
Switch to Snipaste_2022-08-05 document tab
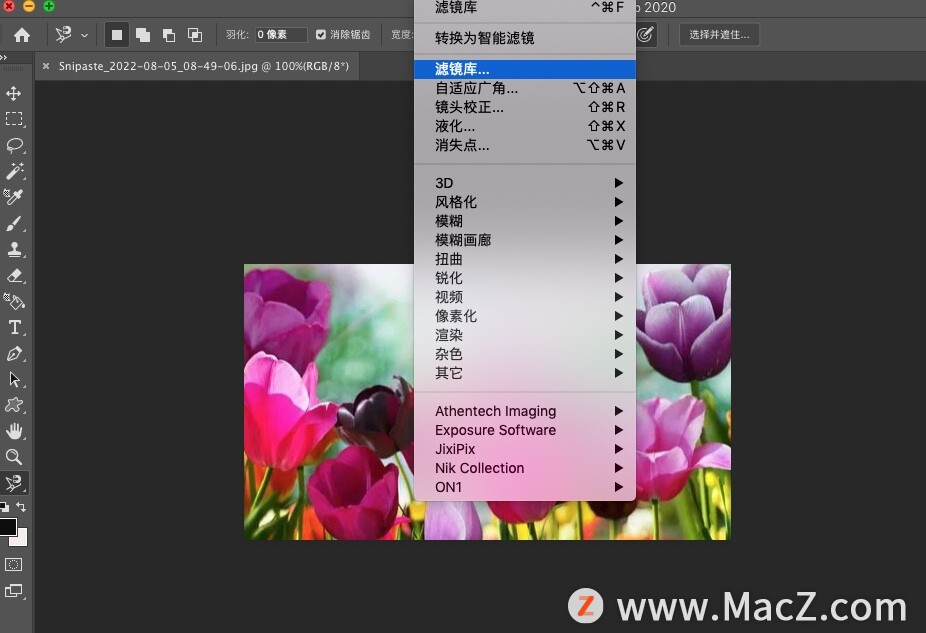(204, 66)
